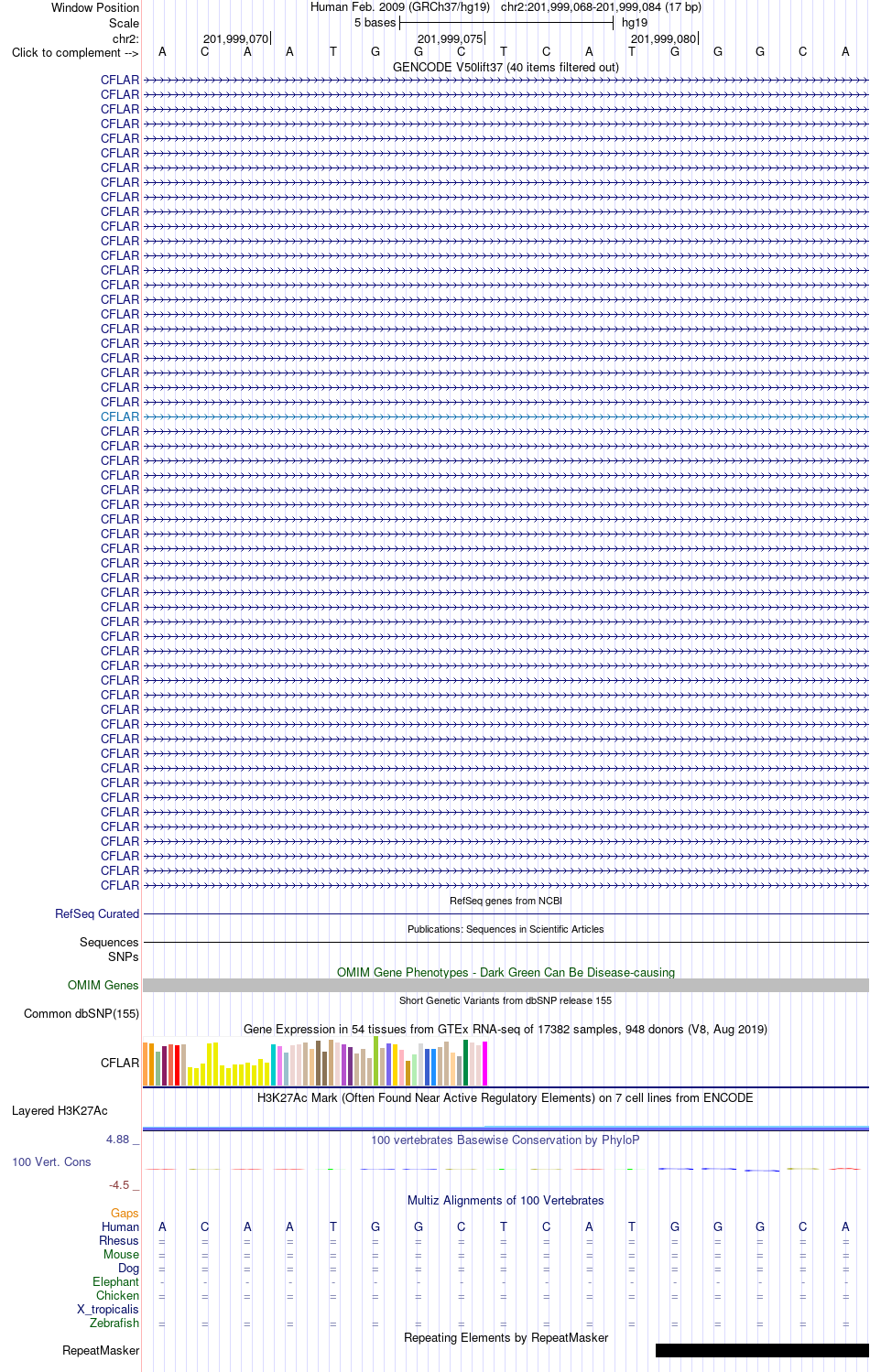
Task: Click the 201,999,075 position marker
Action: [450, 38]
